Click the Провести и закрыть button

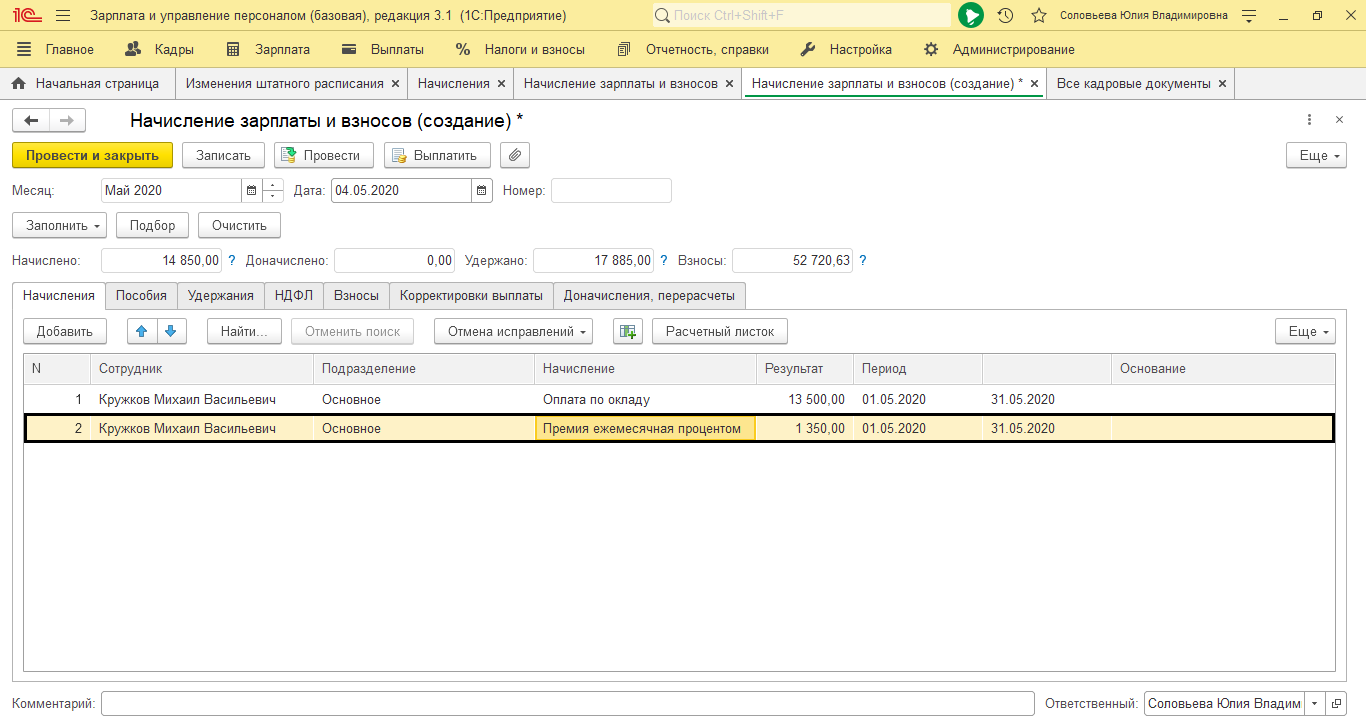pos(92,155)
